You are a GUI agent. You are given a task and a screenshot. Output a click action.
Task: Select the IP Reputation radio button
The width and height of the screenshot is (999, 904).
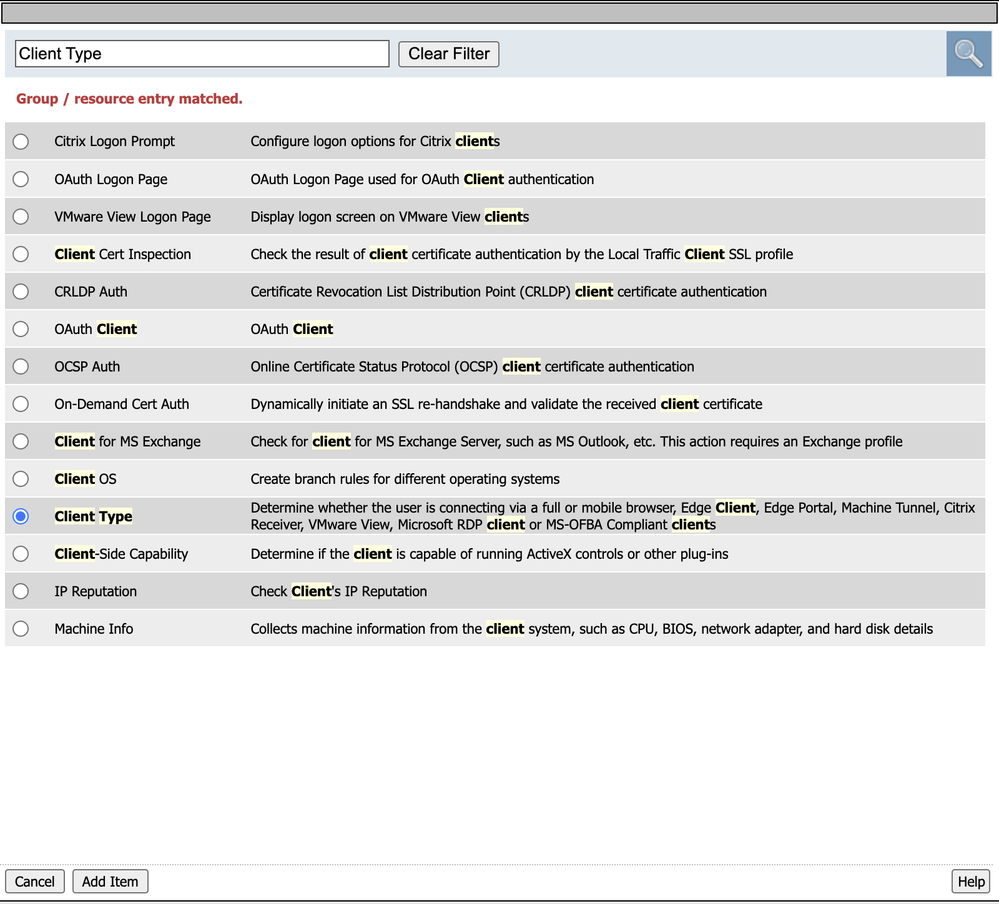[x=20, y=591]
